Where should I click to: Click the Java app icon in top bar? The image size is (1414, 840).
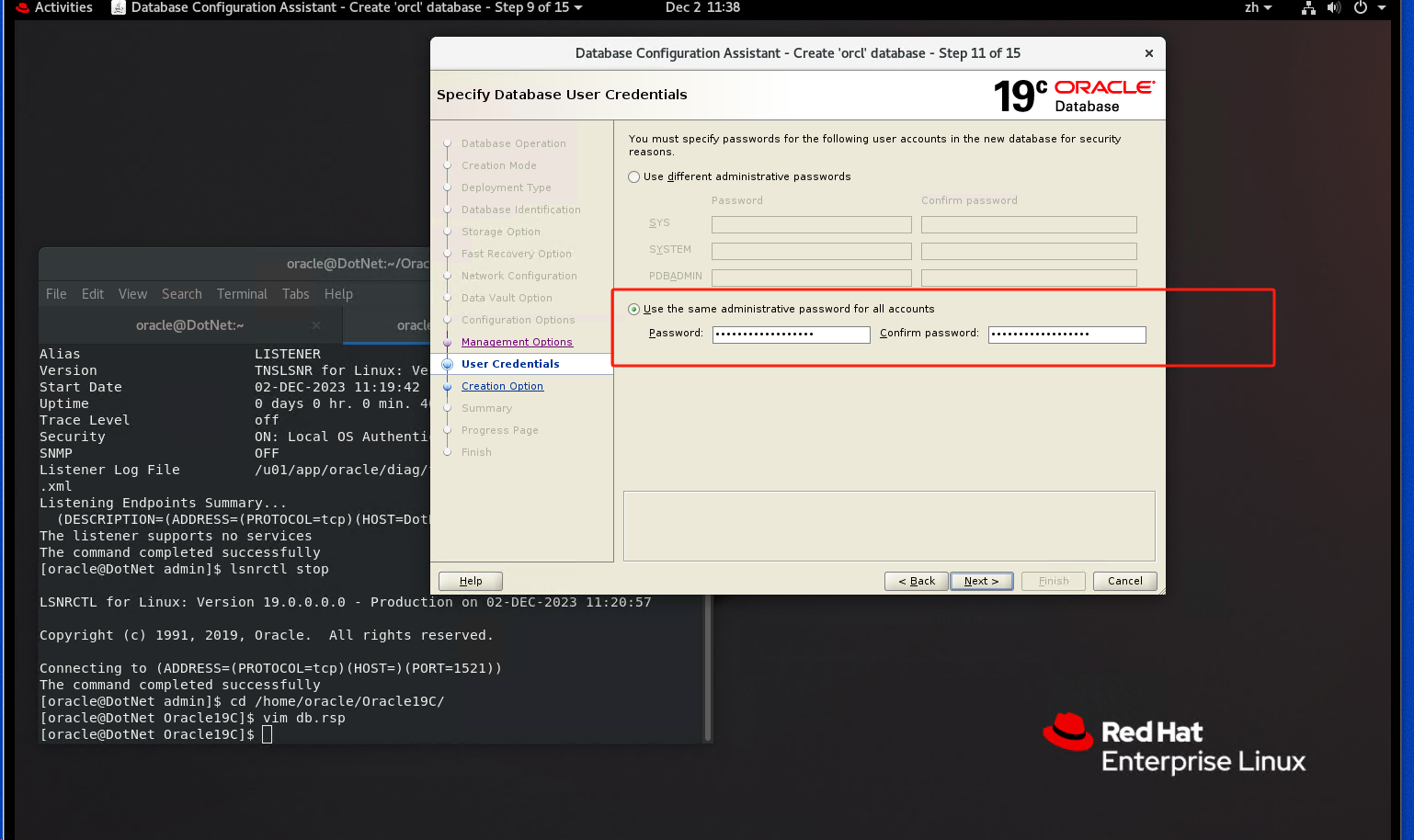coord(119,7)
